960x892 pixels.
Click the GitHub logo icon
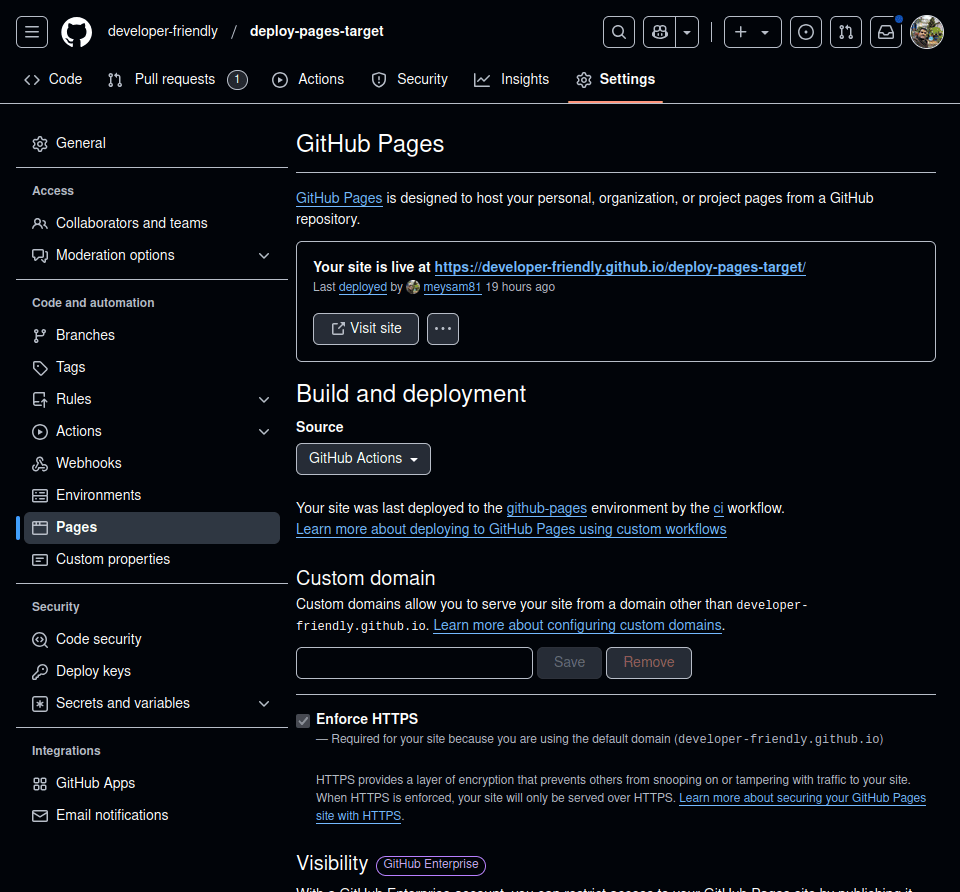[77, 32]
